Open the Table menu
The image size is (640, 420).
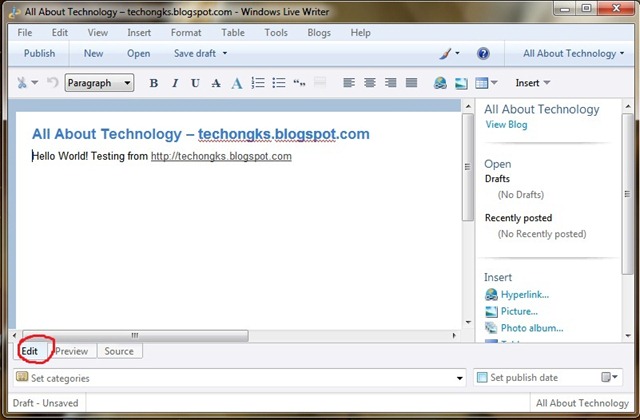tap(233, 33)
